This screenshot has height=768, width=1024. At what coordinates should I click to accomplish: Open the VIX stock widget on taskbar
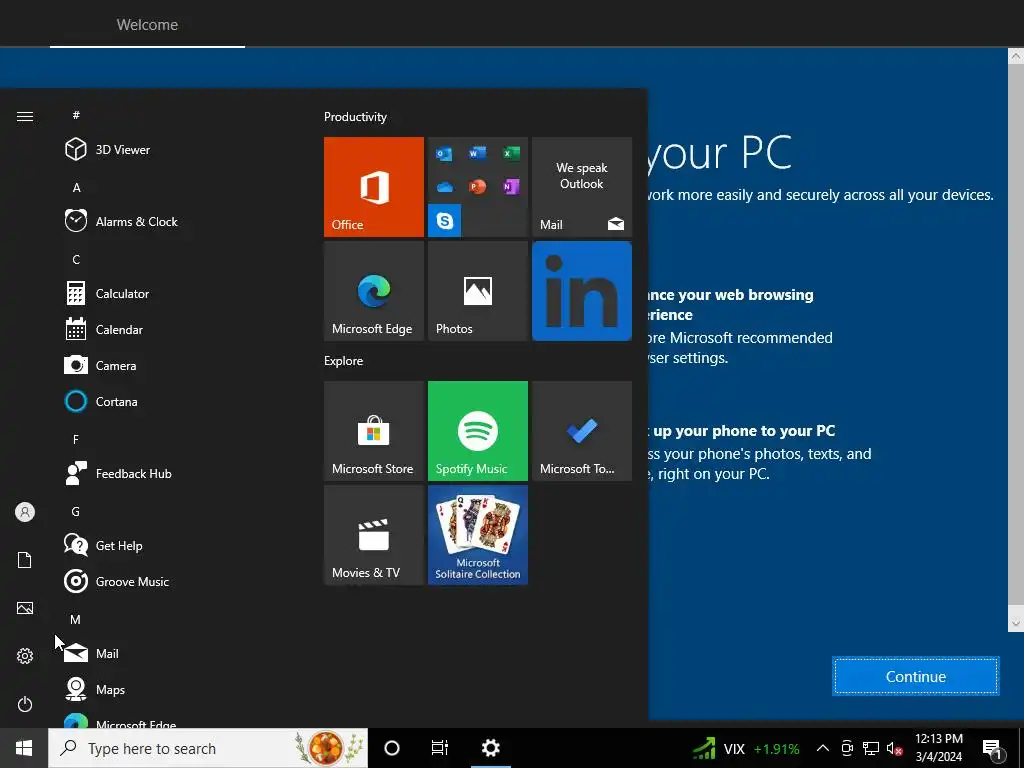(x=745, y=748)
